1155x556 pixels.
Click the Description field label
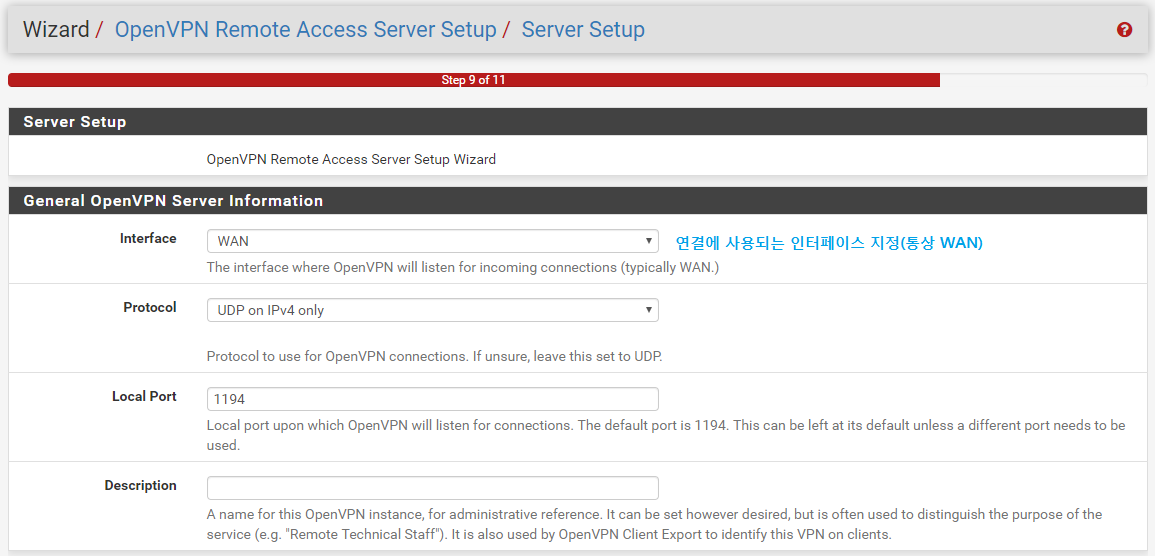click(141, 485)
